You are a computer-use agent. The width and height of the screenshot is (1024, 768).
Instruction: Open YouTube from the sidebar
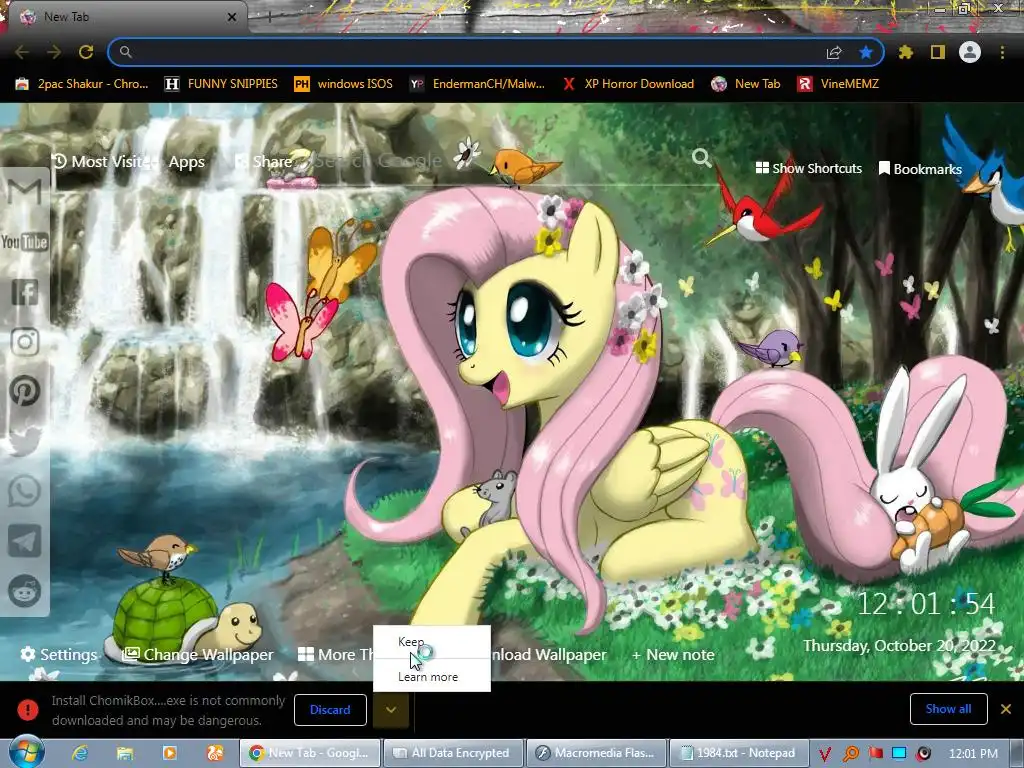coord(25,242)
